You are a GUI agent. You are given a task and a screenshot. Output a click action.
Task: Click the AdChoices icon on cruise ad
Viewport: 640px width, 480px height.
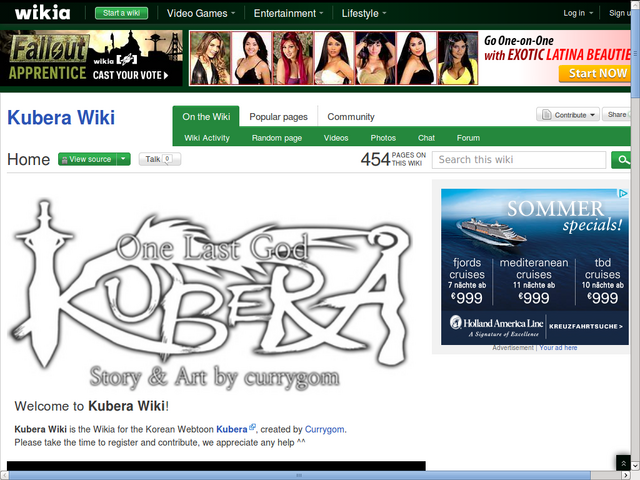pos(623,193)
